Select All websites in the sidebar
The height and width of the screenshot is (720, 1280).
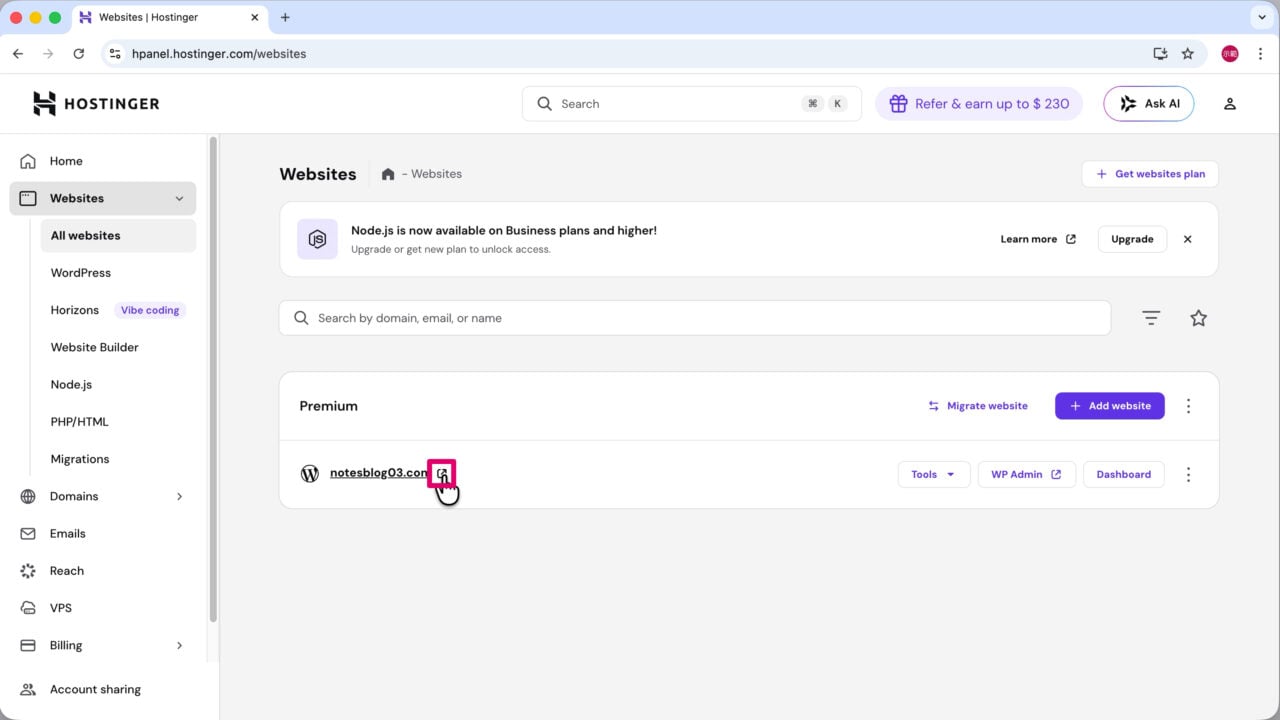[x=118, y=236]
